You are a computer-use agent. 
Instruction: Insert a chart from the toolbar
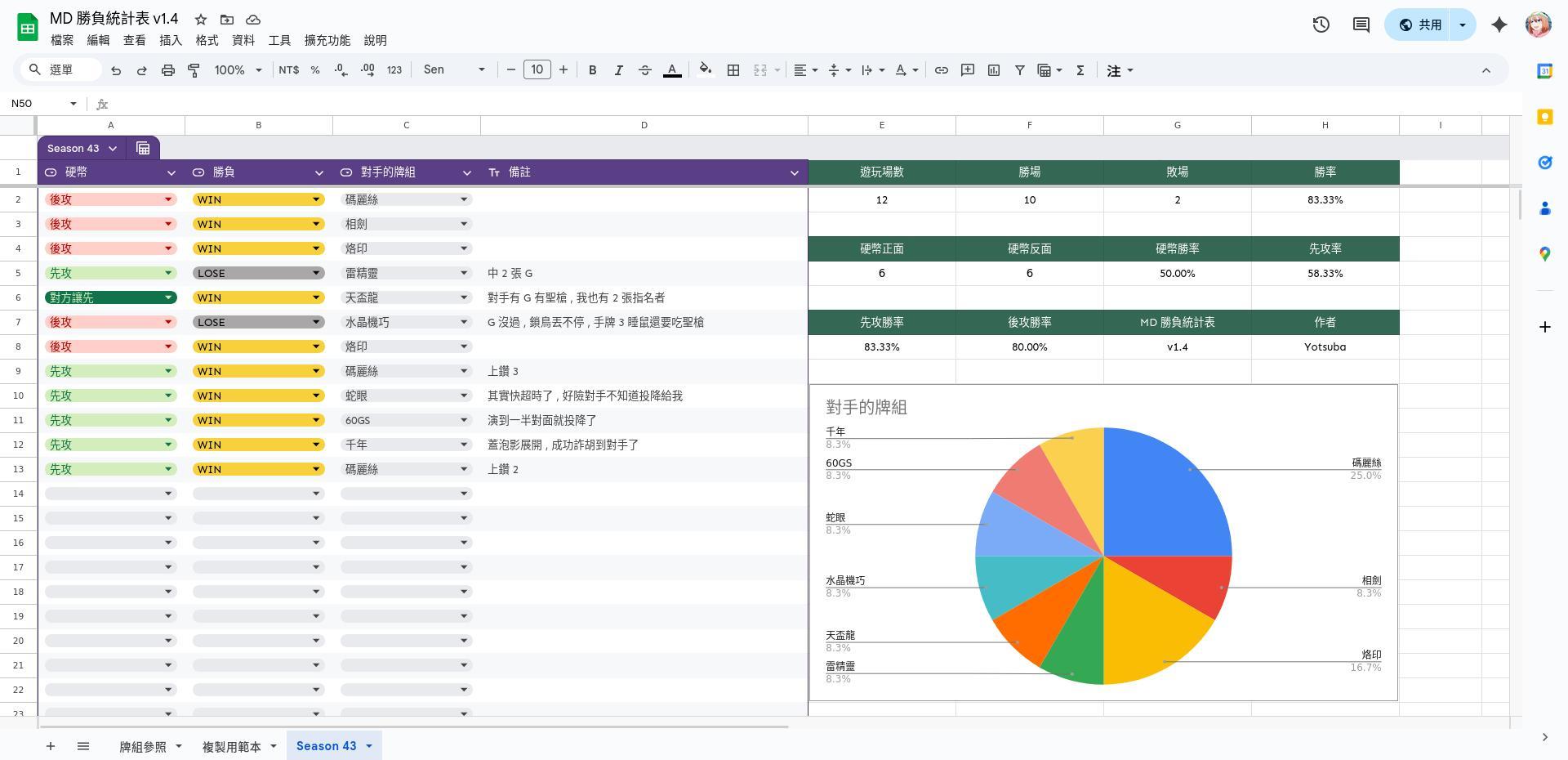point(993,70)
